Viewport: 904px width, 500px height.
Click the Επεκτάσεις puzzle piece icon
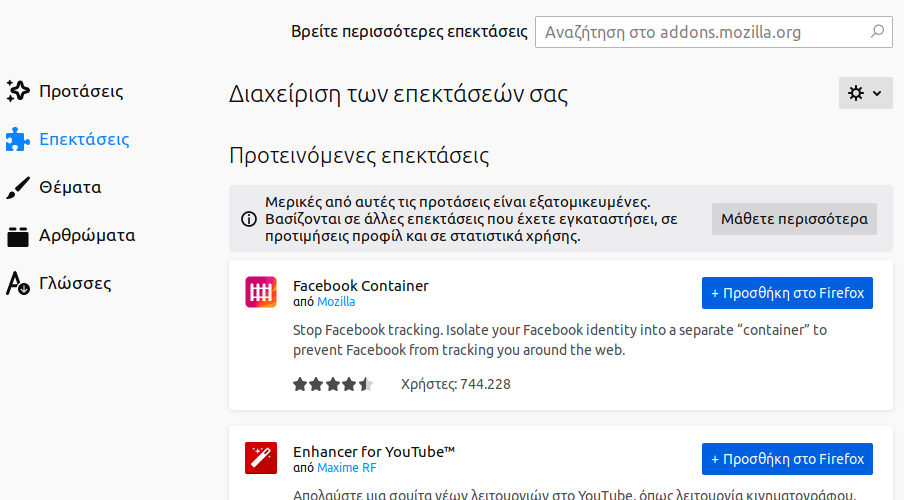click(18, 139)
